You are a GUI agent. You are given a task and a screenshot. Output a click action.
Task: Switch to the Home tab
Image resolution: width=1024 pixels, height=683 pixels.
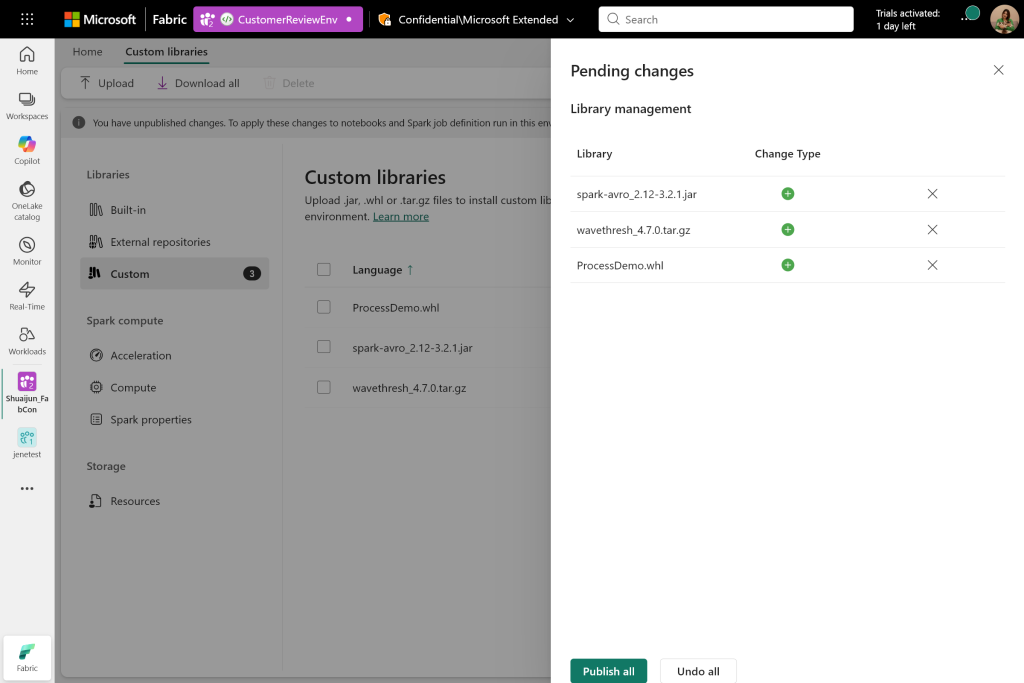[87, 51]
